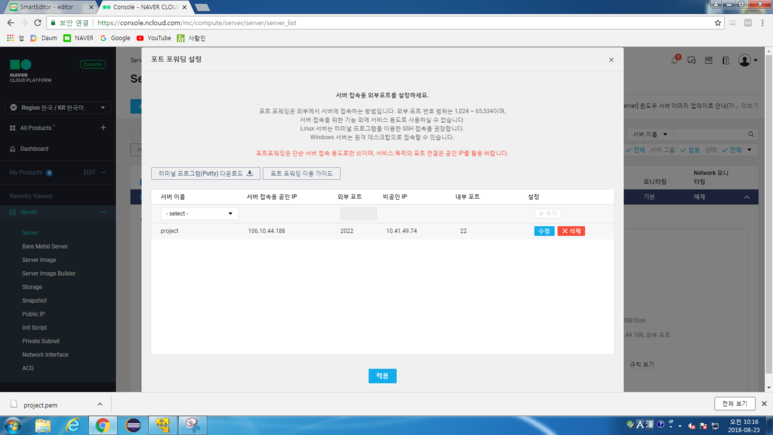Expand All Products plus icon
The width and height of the screenshot is (773, 435).
(103, 128)
